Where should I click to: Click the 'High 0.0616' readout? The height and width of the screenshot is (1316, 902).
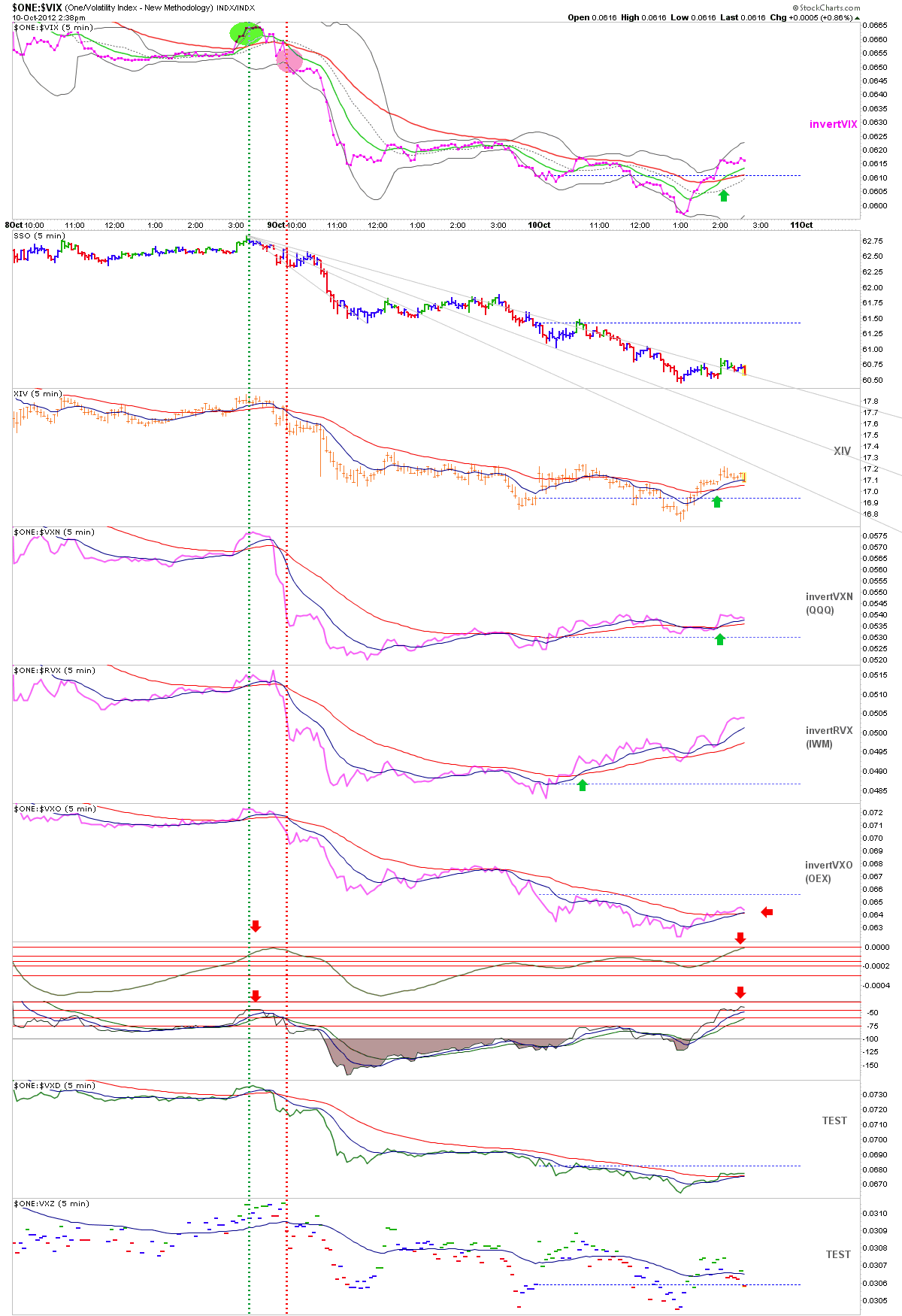643,17
